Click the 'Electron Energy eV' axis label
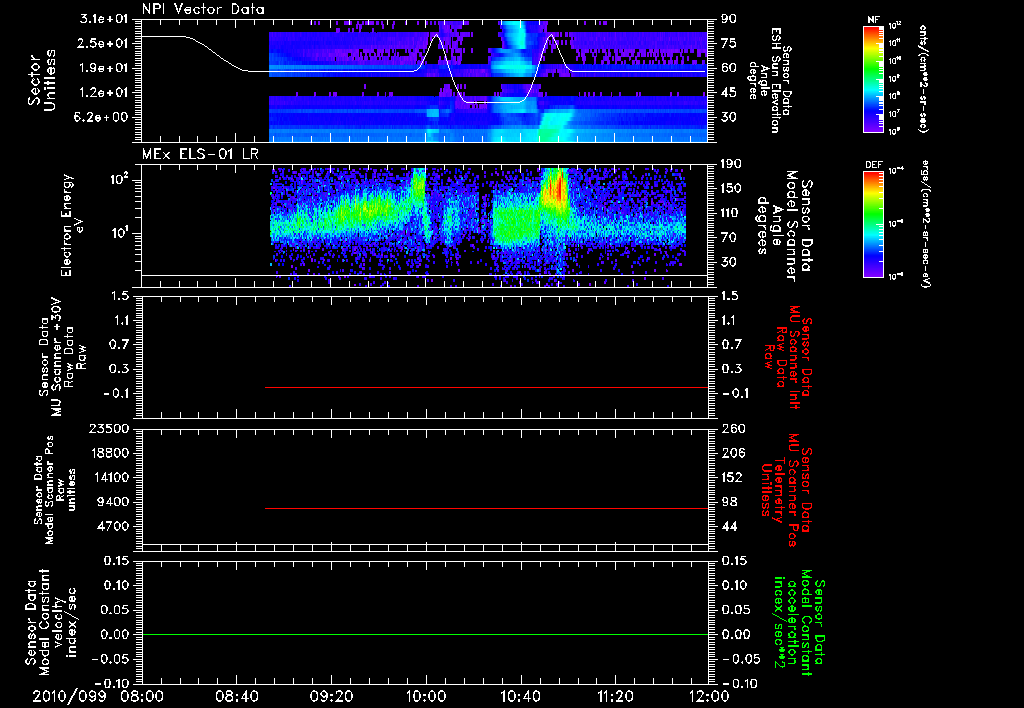The image size is (1024, 708). [x=72, y=225]
